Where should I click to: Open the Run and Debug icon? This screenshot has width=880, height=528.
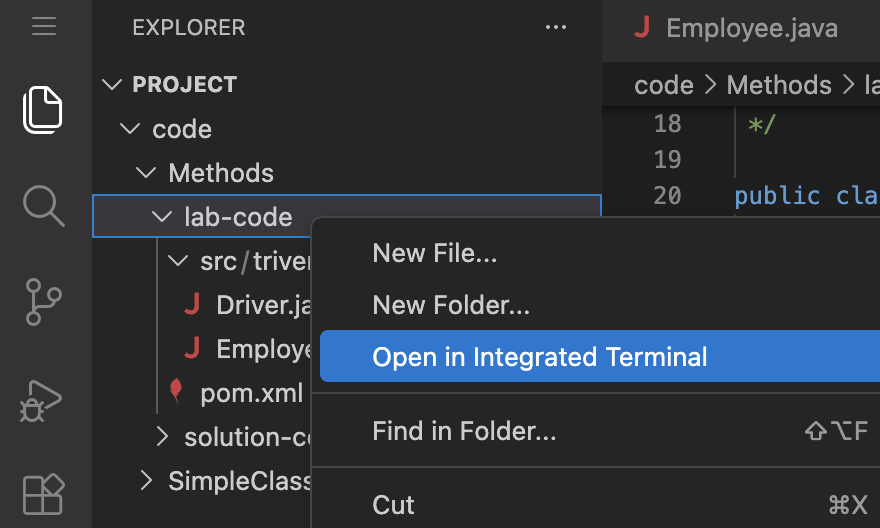[x=41, y=401]
